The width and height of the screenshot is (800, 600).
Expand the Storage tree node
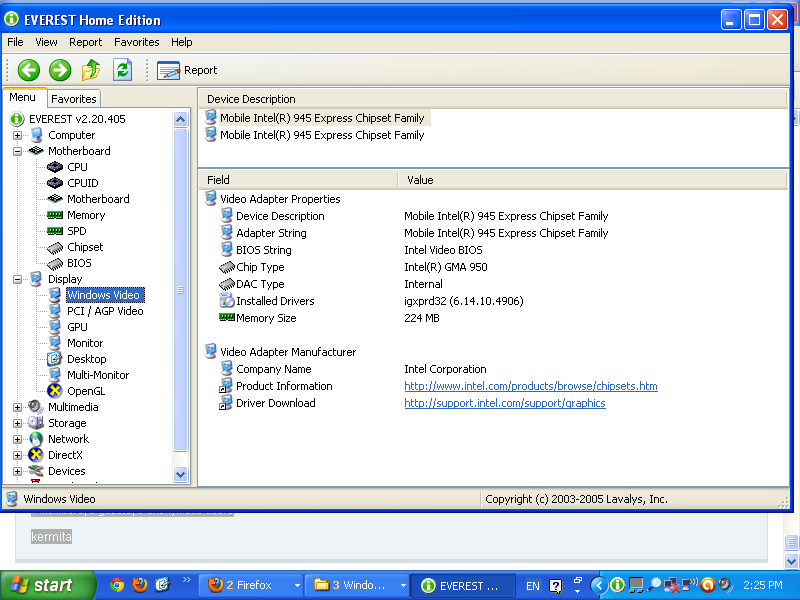point(17,423)
